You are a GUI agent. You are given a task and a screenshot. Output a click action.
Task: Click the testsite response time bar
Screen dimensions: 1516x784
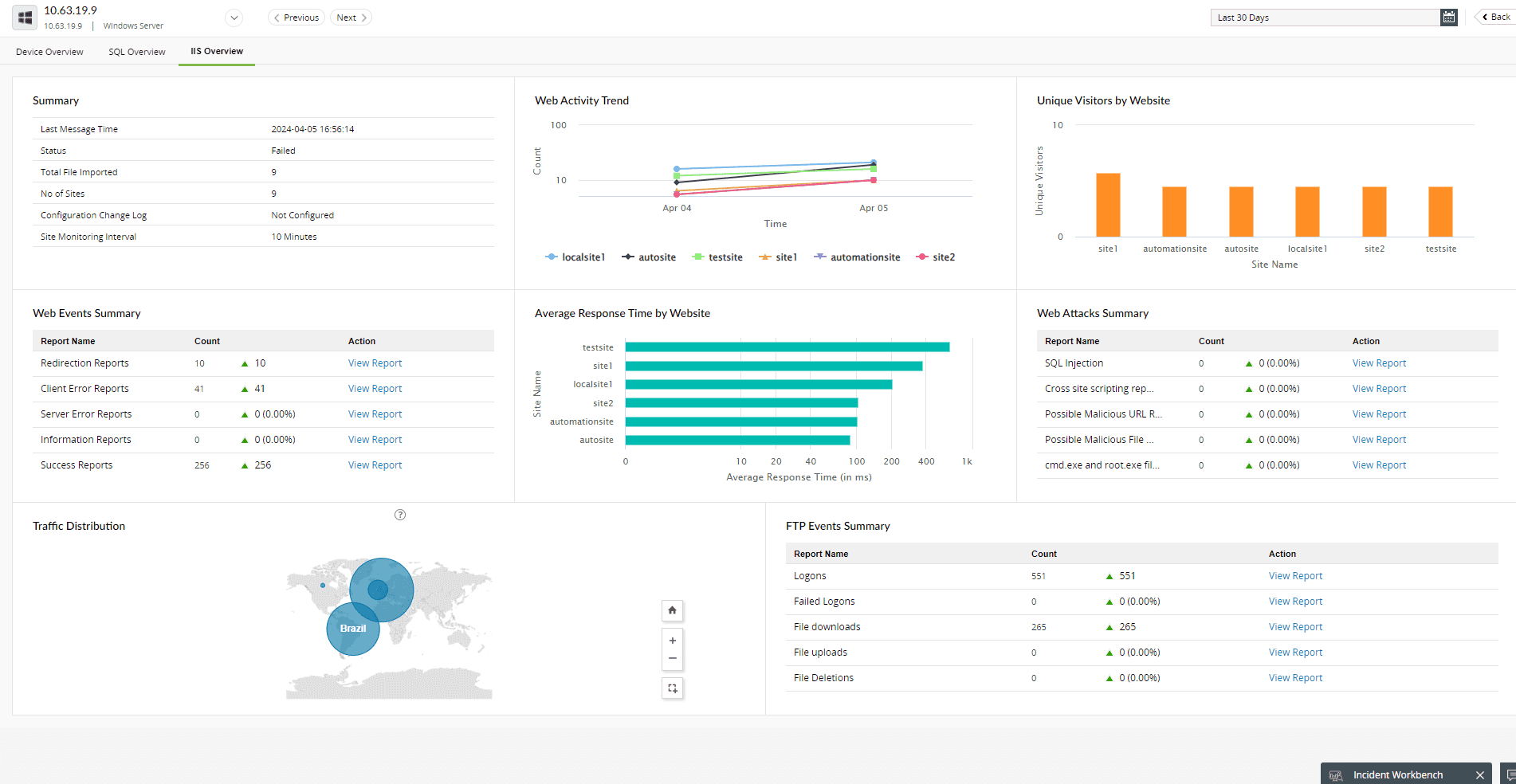click(x=787, y=347)
